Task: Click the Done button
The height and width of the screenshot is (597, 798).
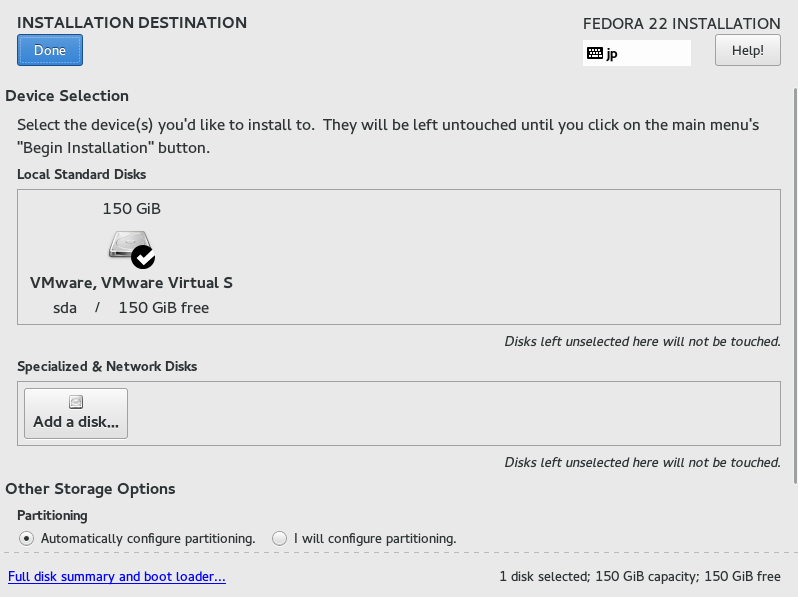Action: point(50,50)
